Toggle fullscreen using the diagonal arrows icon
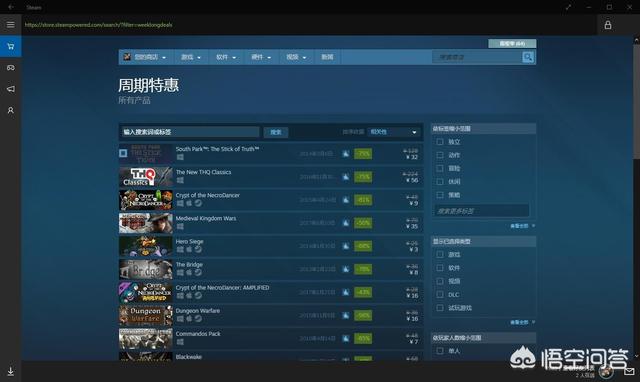 click(568, 7)
